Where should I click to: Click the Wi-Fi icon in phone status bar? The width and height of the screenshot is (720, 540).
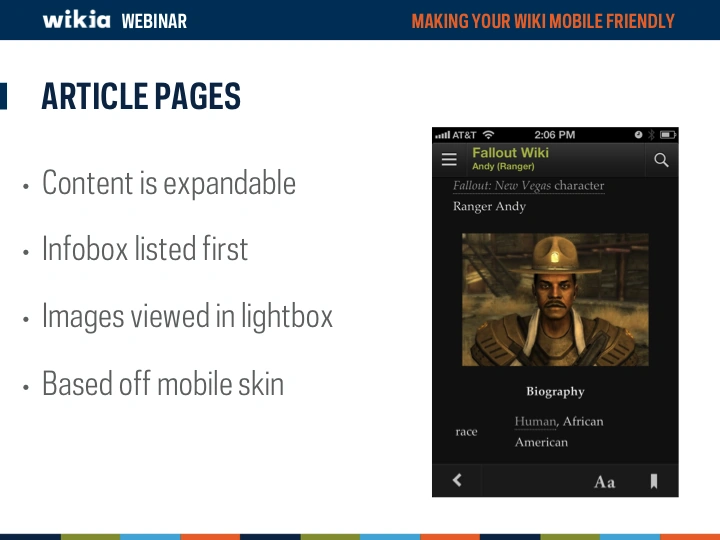(488, 135)
